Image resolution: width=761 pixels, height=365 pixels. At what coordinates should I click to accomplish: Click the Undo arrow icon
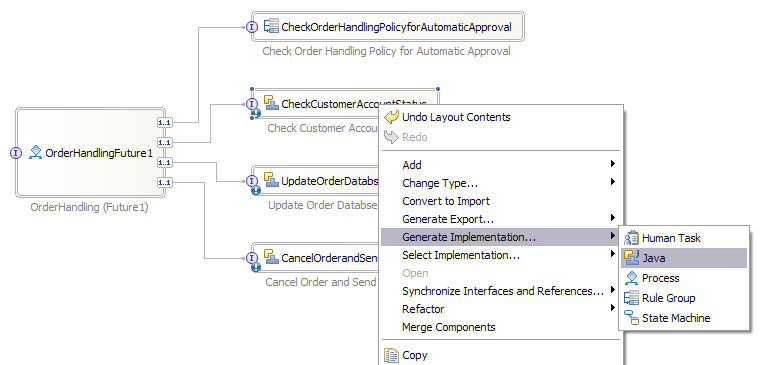click(391, 117)
